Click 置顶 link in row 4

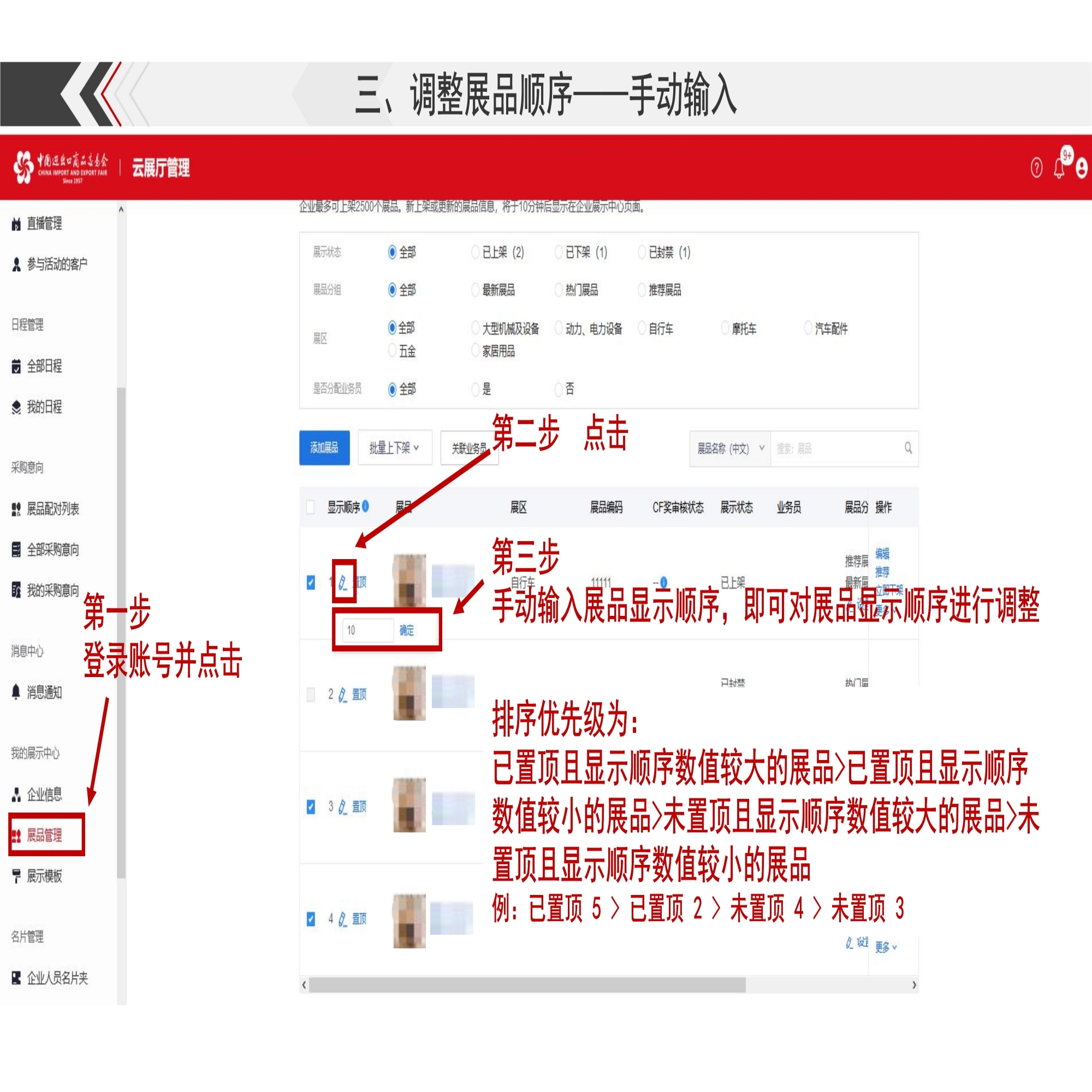(x=359, y=919)
